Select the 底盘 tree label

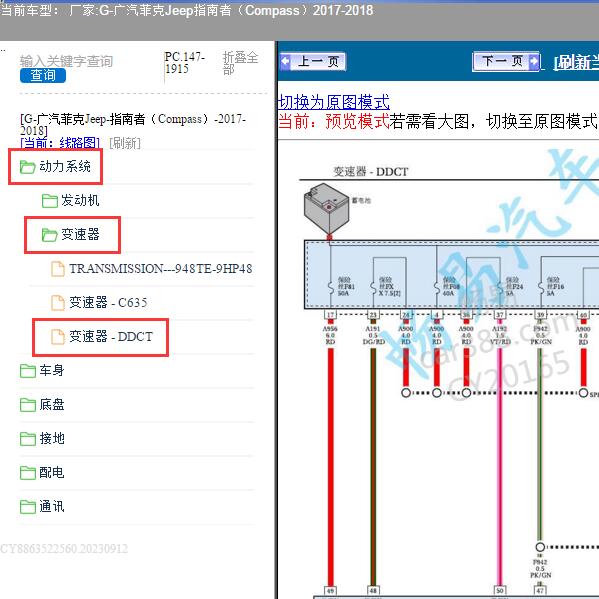(52, 405)
